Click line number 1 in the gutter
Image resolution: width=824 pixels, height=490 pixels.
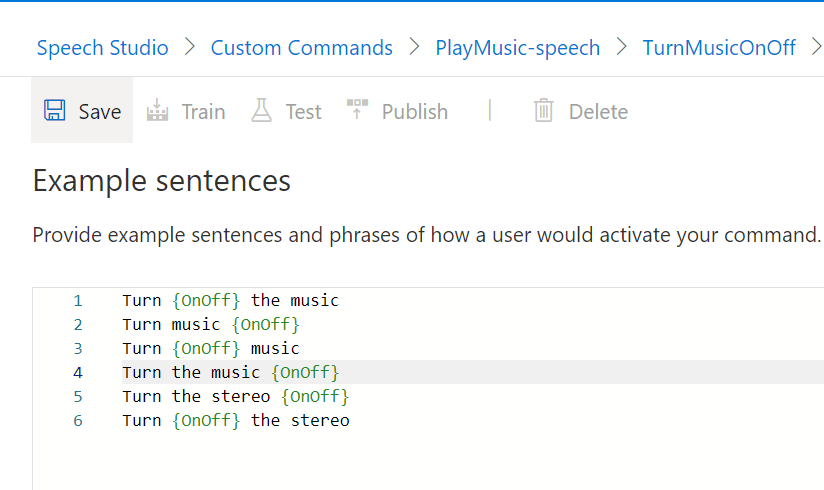(78, 300)
